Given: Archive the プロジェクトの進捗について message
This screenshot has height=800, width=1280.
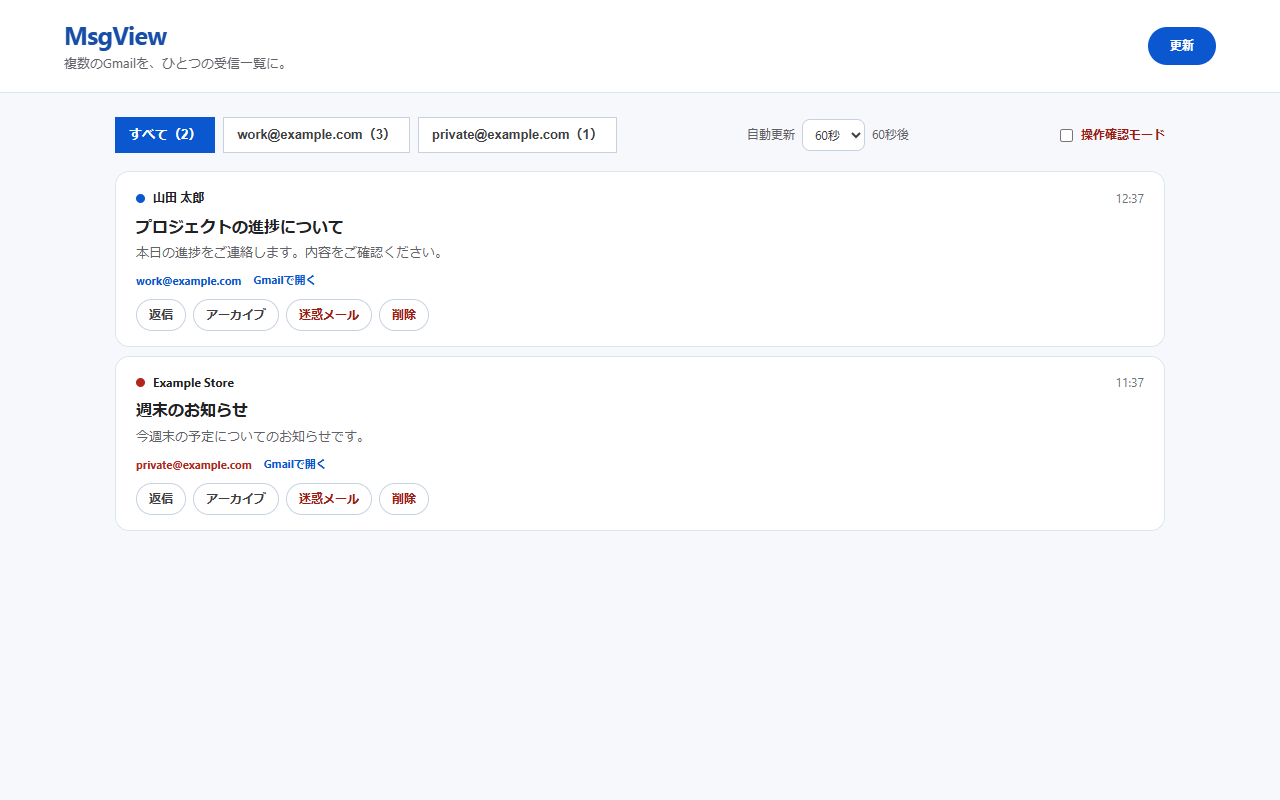Looking at the screenshot, I should 236,315.
